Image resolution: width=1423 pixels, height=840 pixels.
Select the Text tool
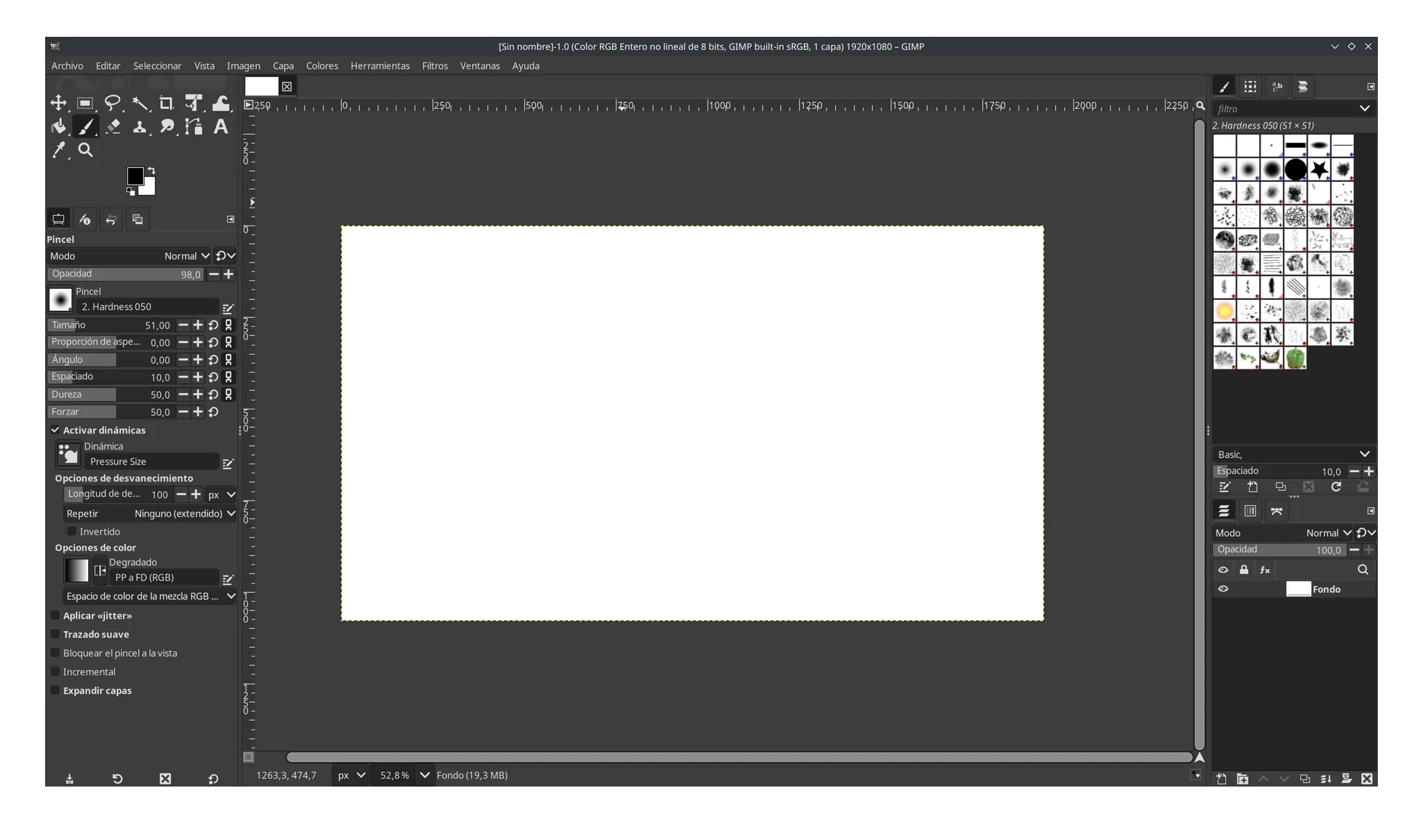[221, 127]
